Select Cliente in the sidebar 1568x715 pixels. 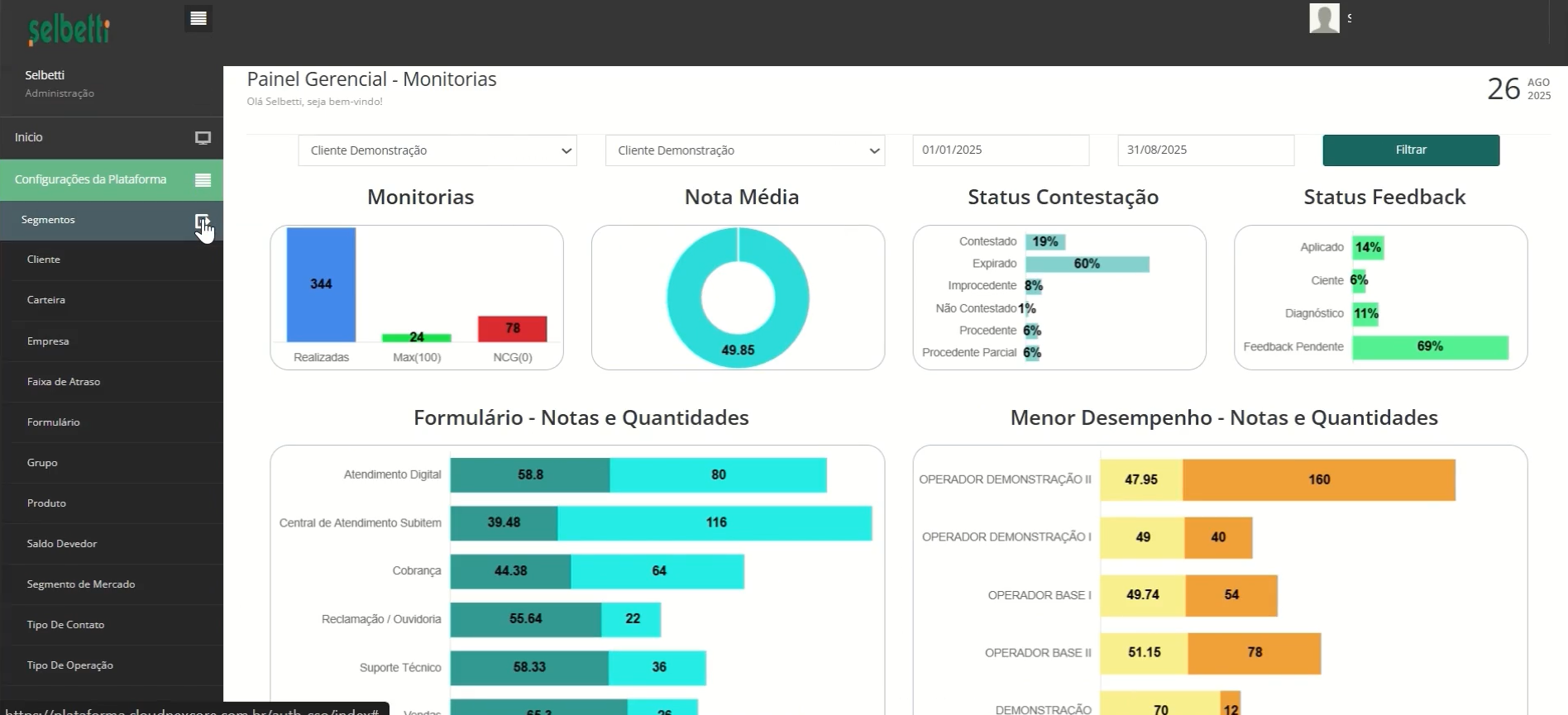click(44, 260)
